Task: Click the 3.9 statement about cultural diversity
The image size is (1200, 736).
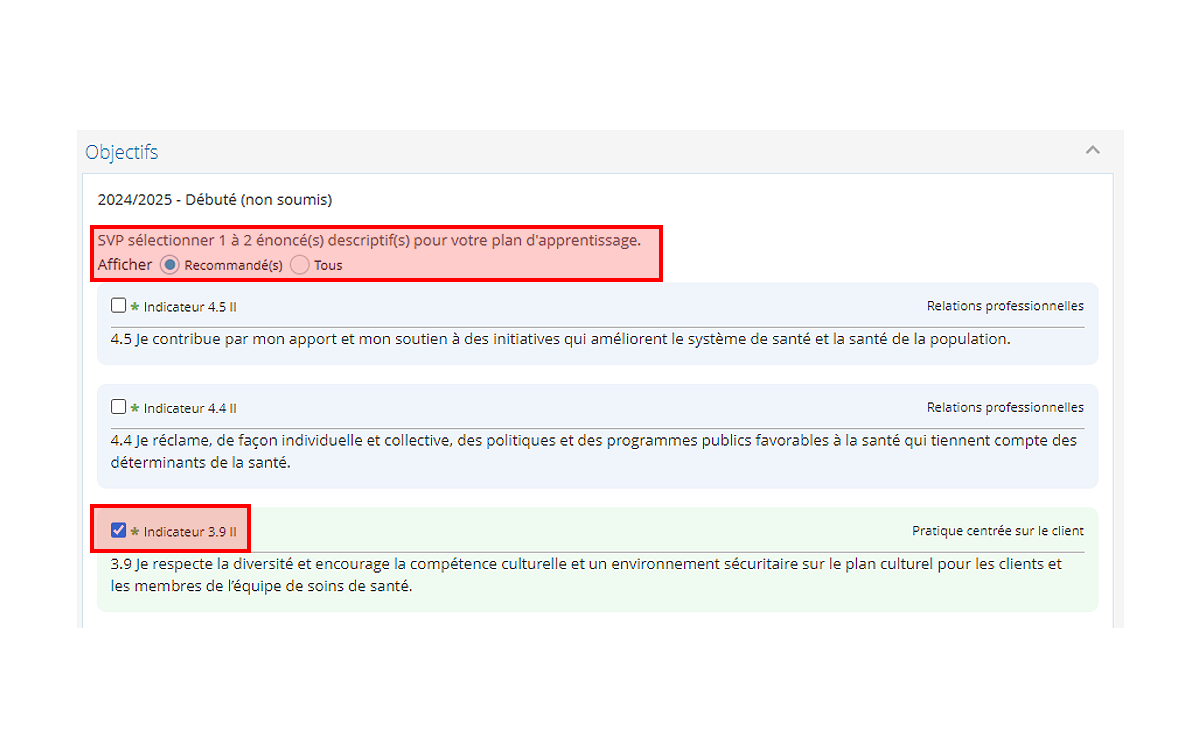Action: pyautogui.click(x=585, y=575)
